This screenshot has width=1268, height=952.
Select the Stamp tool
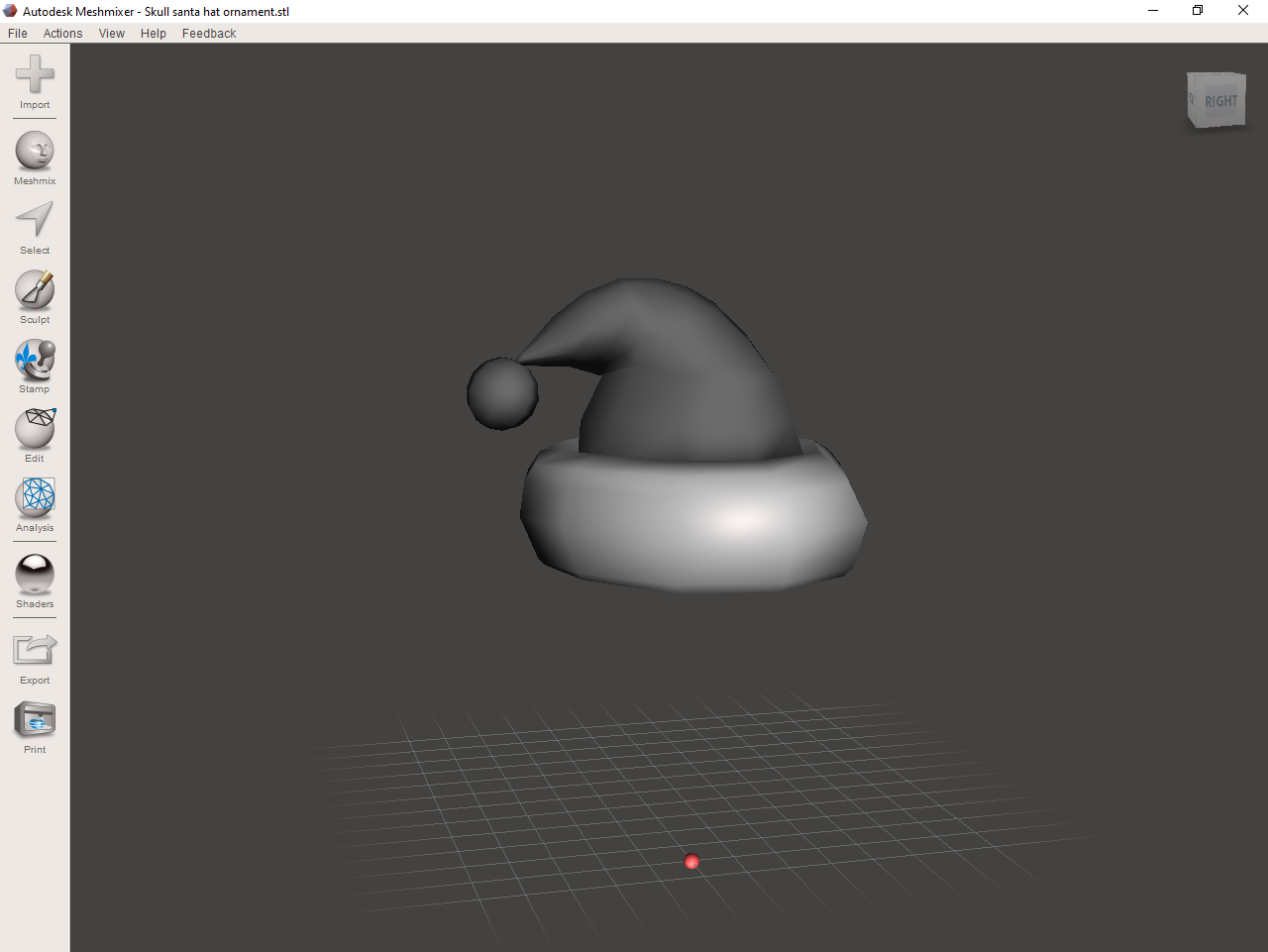tap(34, 360)
